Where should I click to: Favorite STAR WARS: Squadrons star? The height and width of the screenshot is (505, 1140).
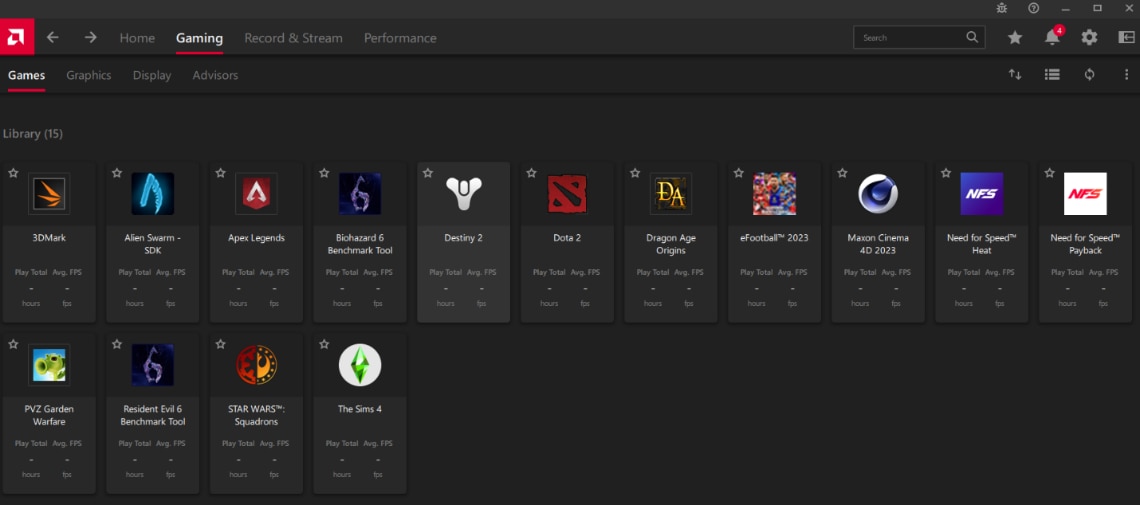pos(220,344)
